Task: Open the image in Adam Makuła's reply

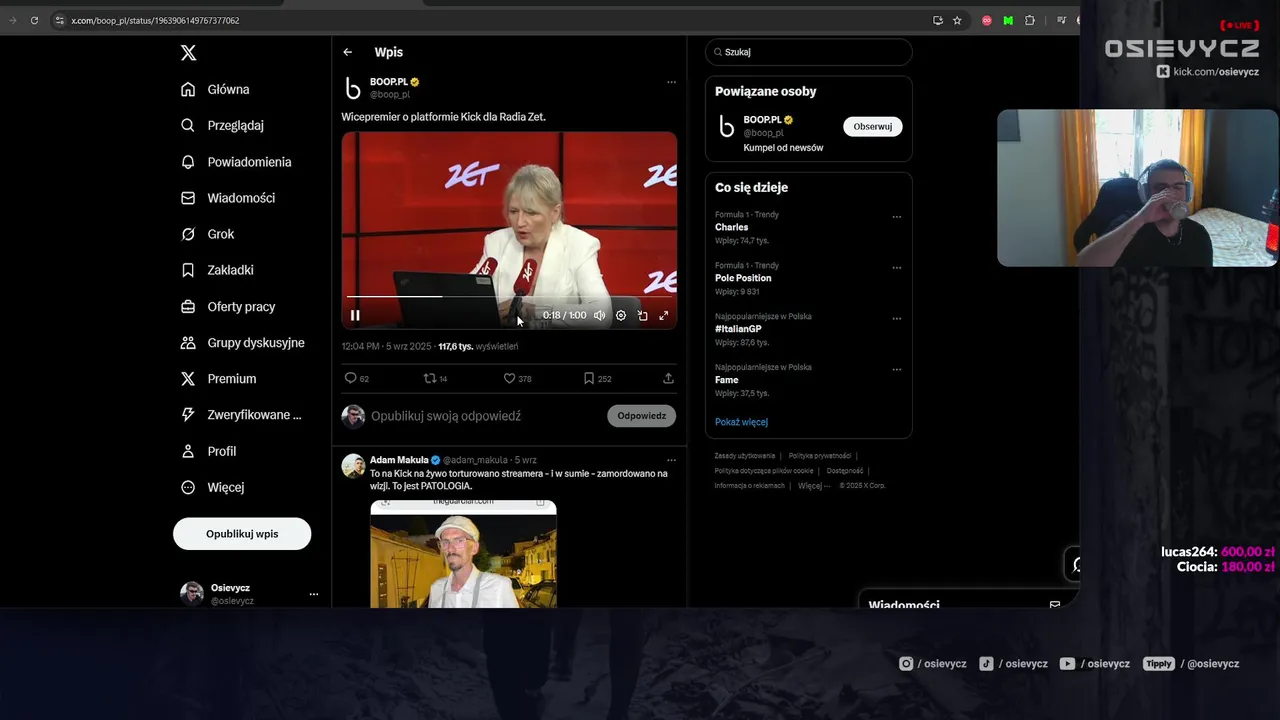Action: coord(463,554)
